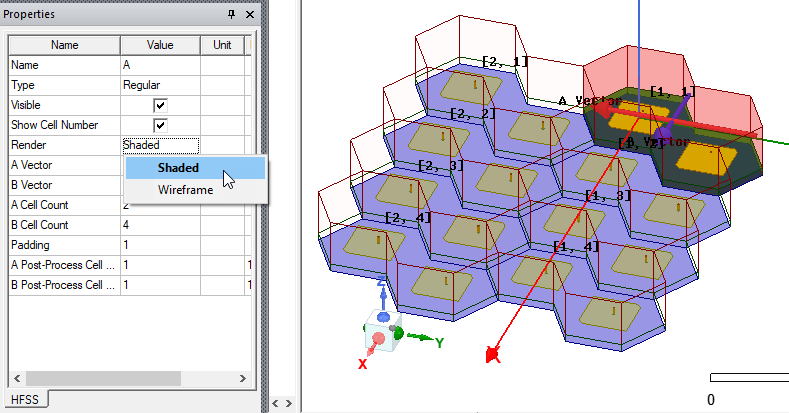Viewport: 789px width, 413px height.
Task: Open the Render value dropdown
Action: point(161,145)
